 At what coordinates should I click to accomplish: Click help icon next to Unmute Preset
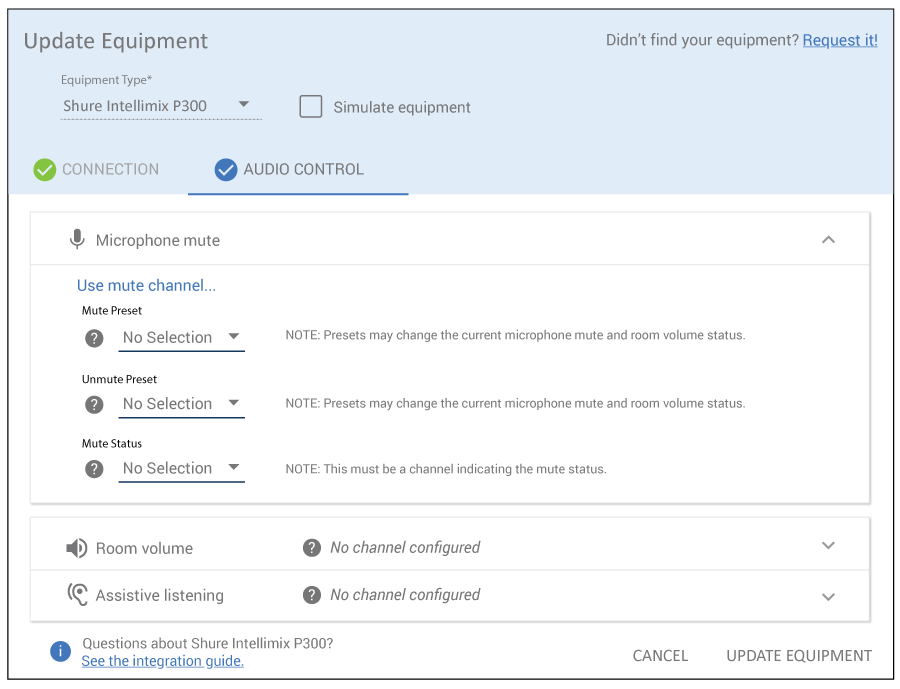(94, 404)
